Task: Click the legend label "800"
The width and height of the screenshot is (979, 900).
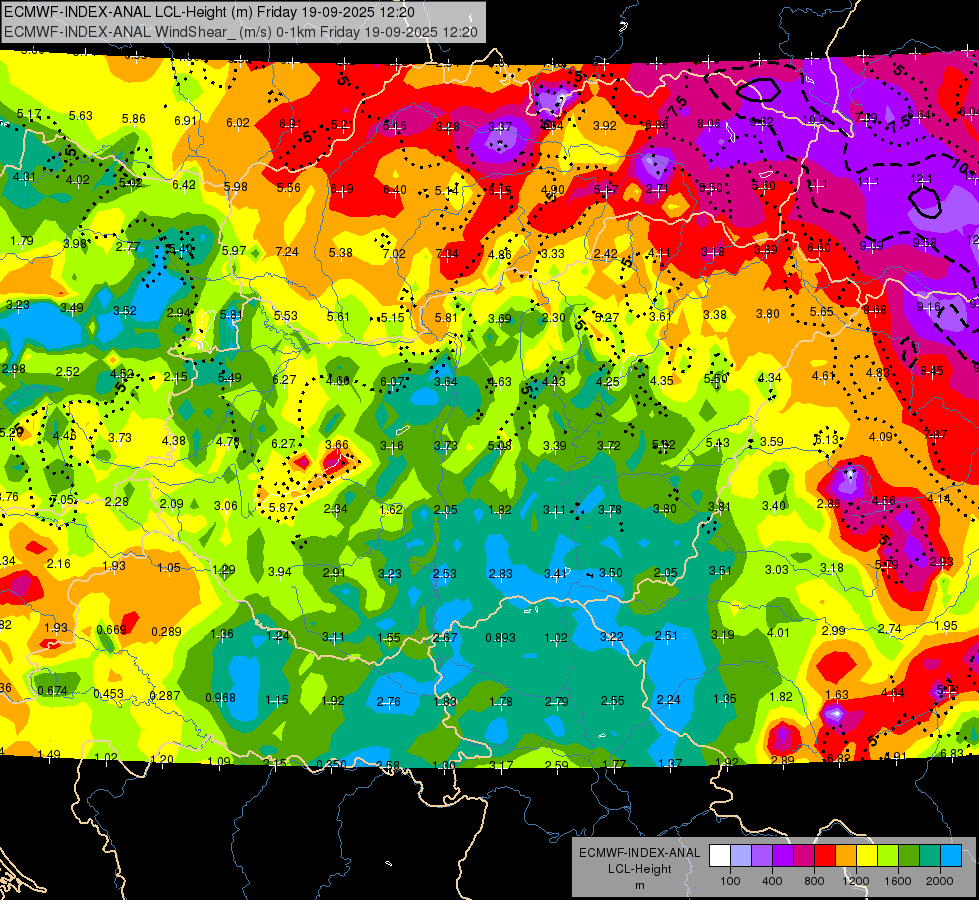Action: (x=814, y=881)
